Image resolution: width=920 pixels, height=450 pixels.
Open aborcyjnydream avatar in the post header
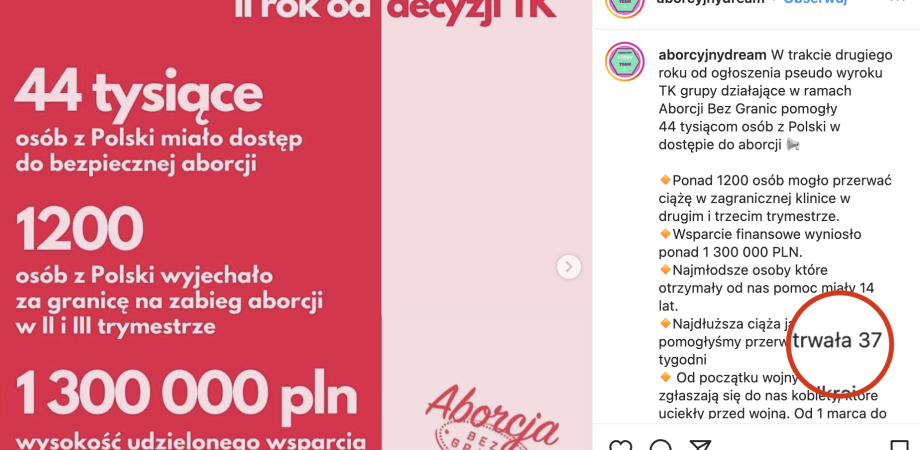(x=625, y=5)
